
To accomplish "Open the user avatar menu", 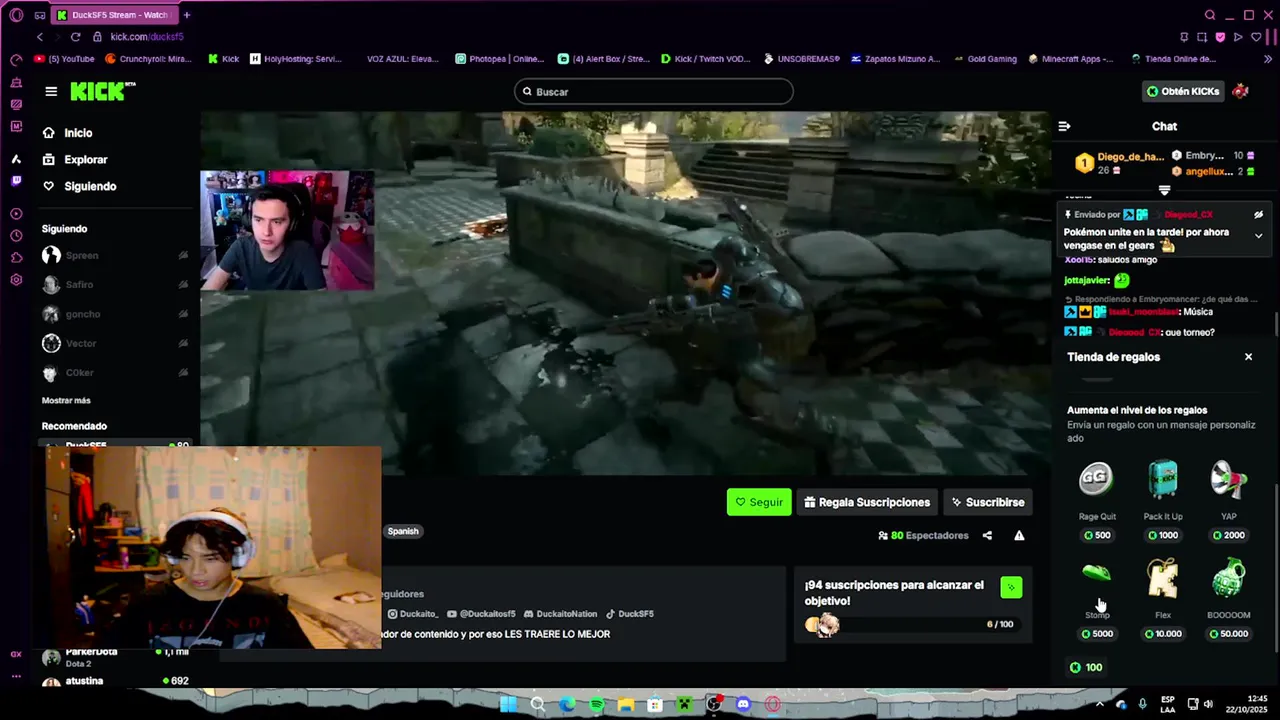I will pos(1241,91).
